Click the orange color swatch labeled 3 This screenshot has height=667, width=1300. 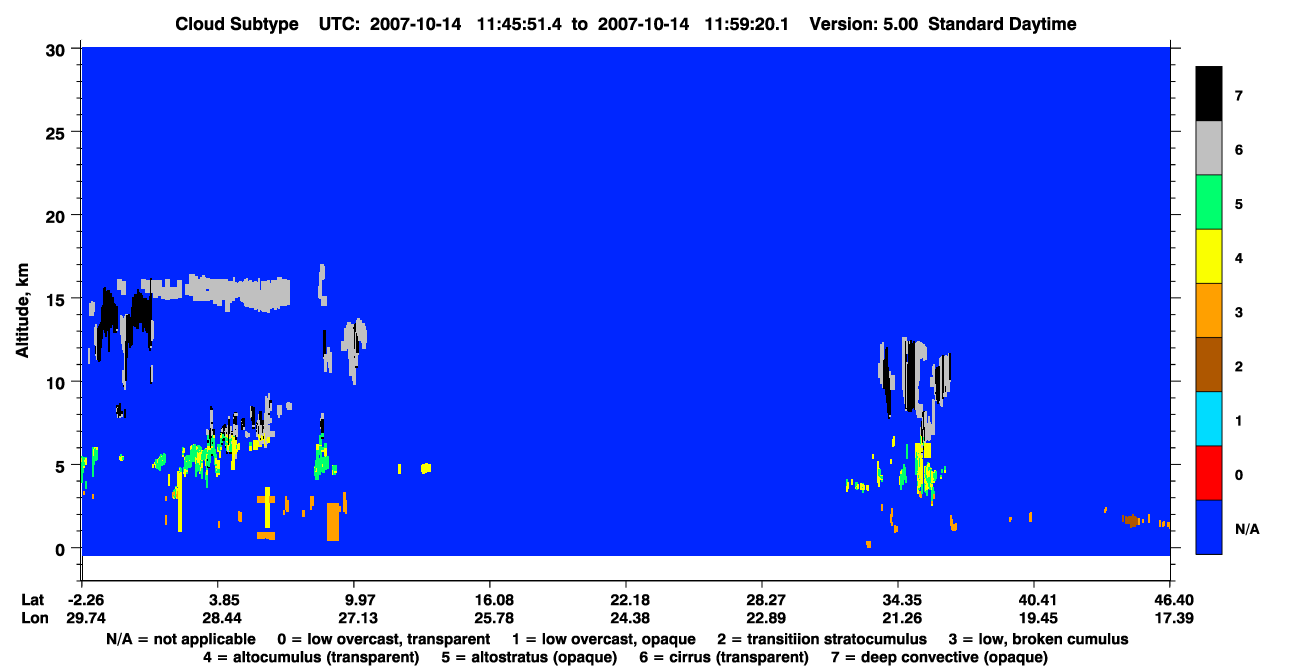(1209, 310)
